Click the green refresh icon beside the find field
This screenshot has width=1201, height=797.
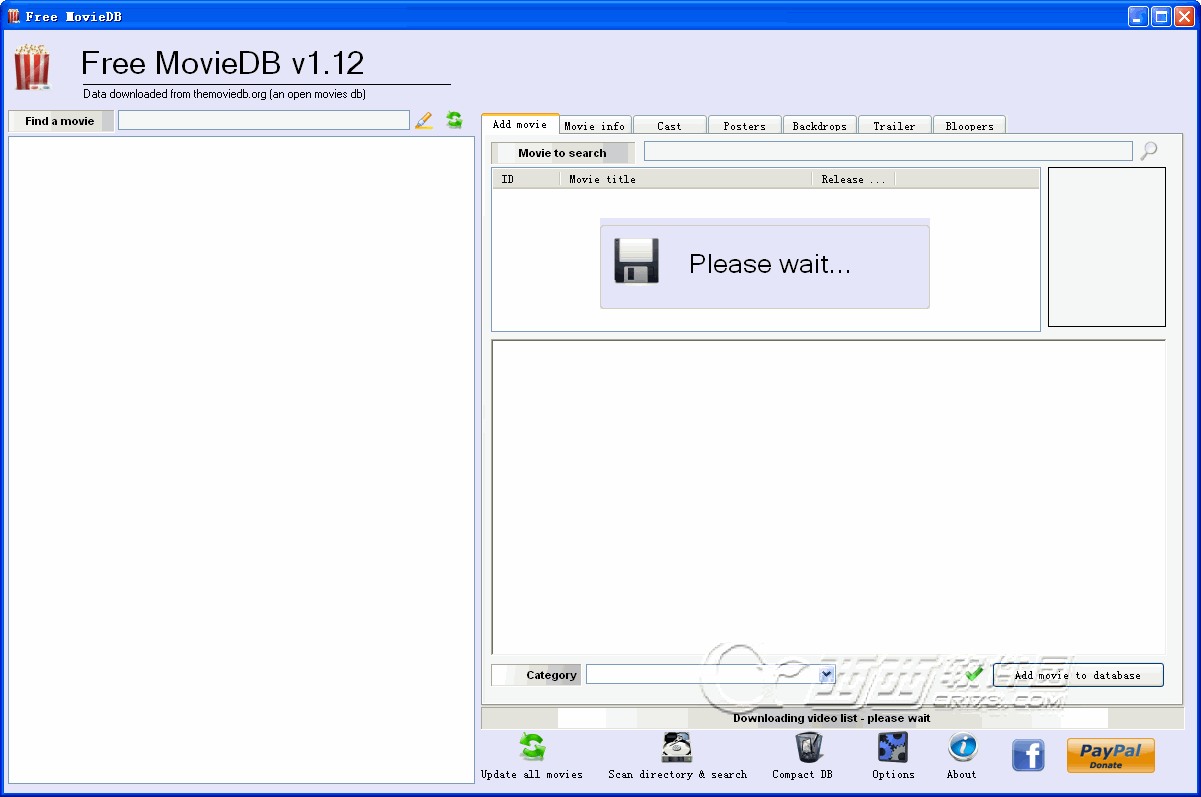point(454,120)
